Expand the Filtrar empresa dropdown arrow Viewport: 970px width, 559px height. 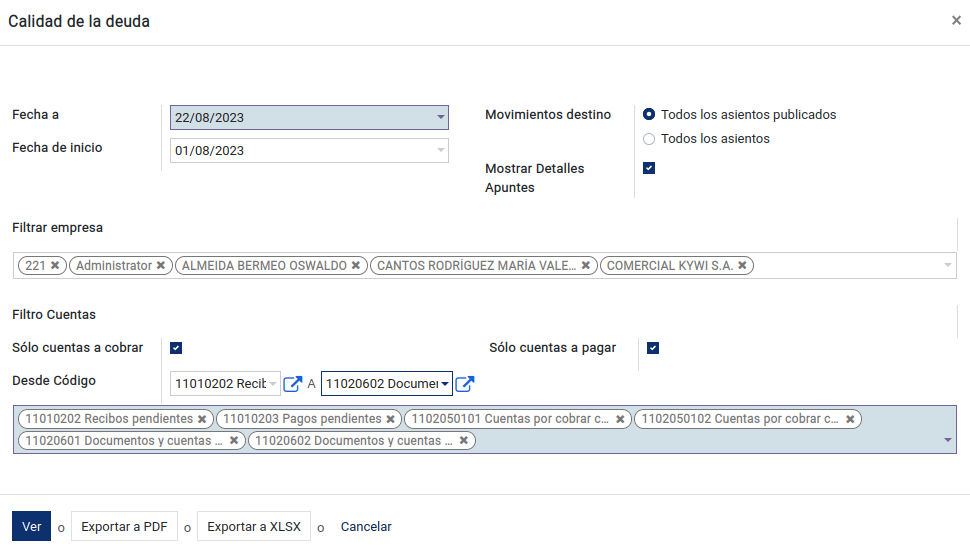948,265
